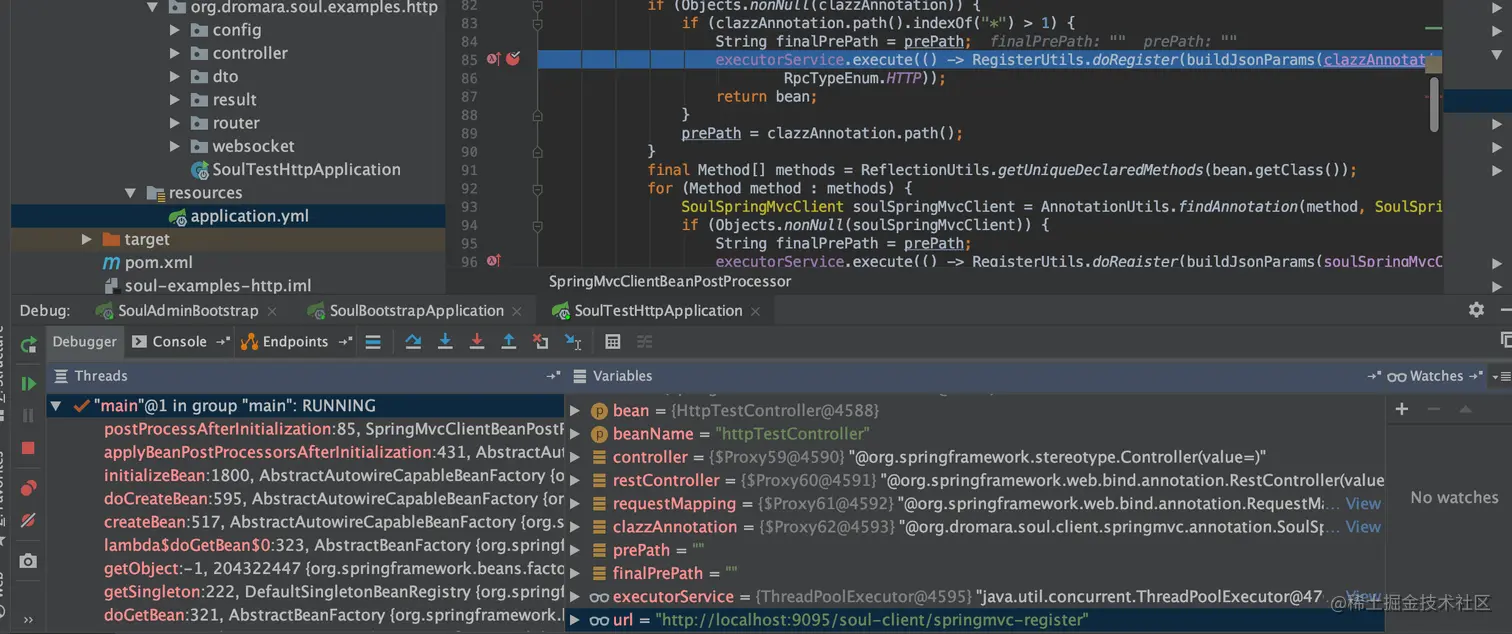Hide the Console tab with its arrow icon
The width and height of the screenshot is (1512, 634).
tap(221, 342)
